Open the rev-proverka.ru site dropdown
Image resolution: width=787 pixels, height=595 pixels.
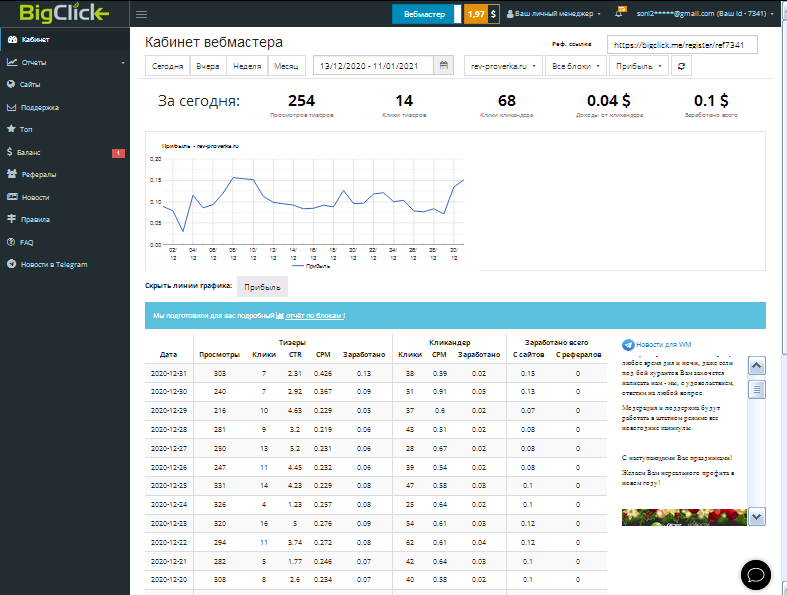tap(503, 66)
